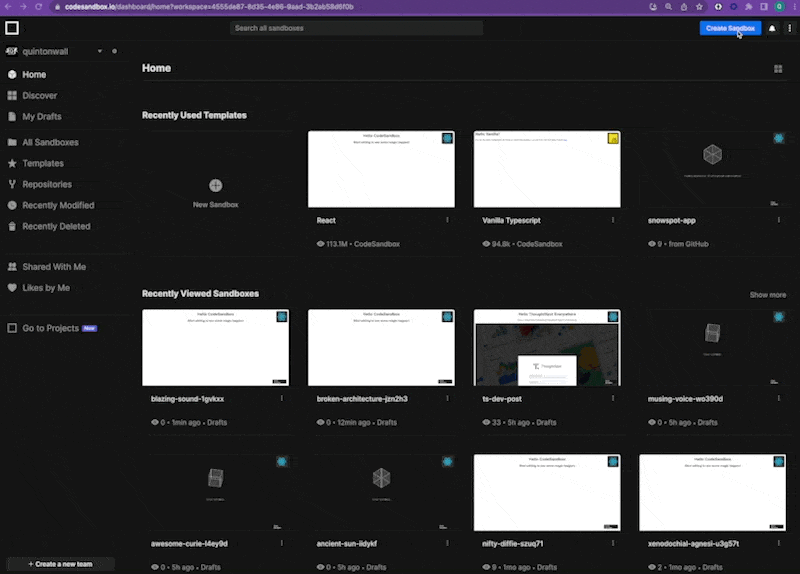Click the Recently Used Templates heading
This screenshot has height=574, width=800.
194,115
